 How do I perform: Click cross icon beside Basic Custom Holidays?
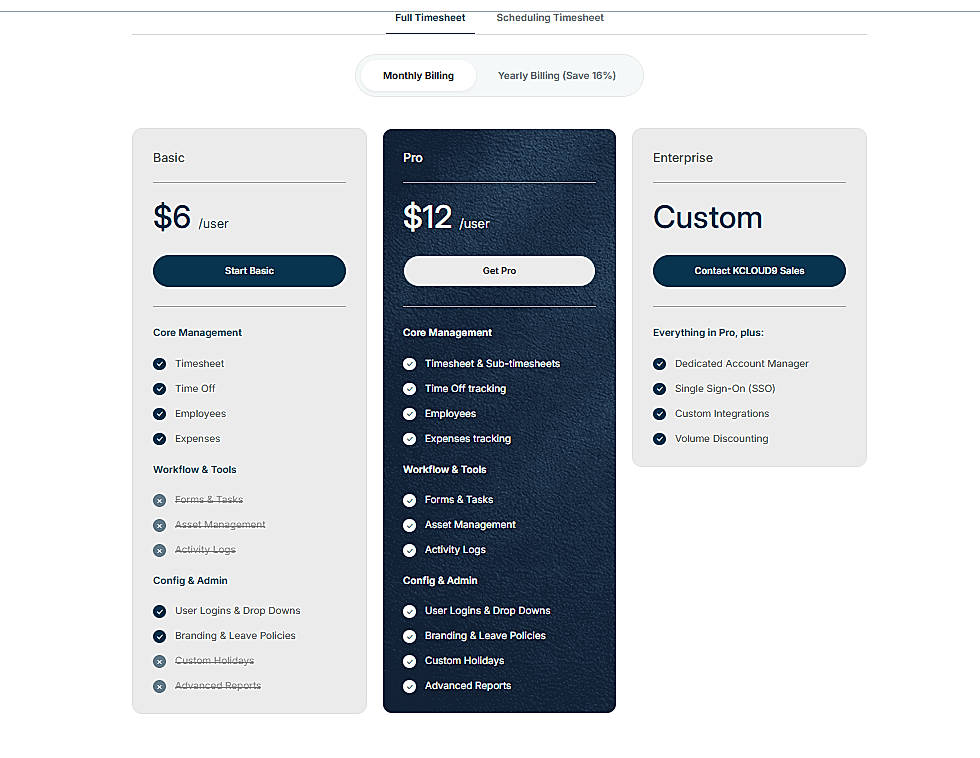tap(159, 661)
